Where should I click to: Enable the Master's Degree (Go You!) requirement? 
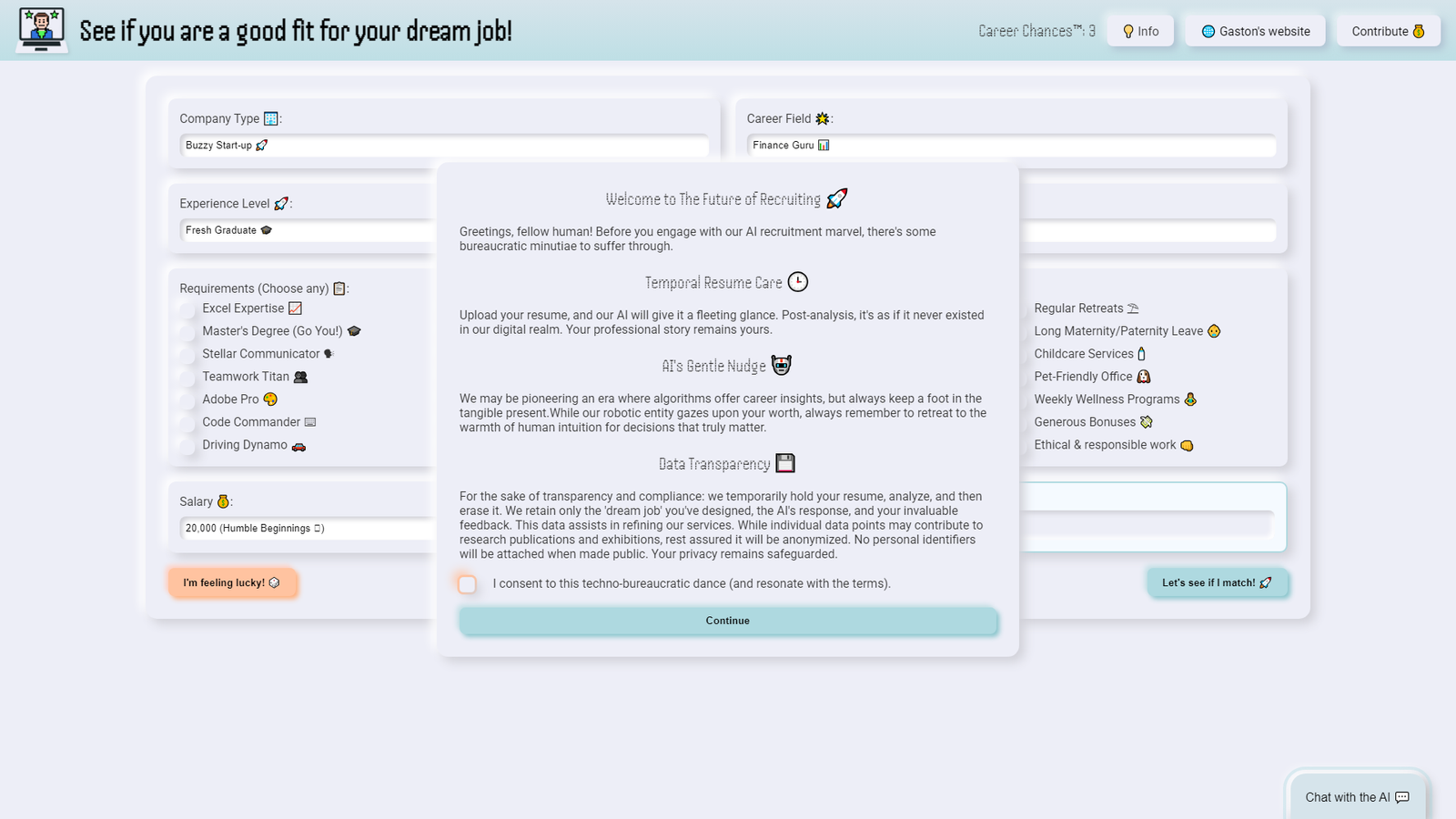187,332
